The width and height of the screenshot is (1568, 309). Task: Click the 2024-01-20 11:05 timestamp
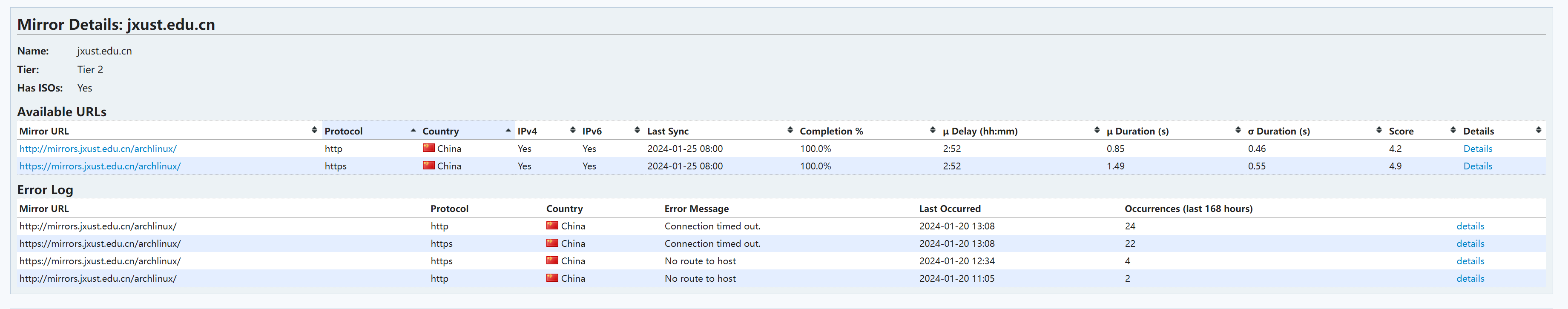click(957, 279)
